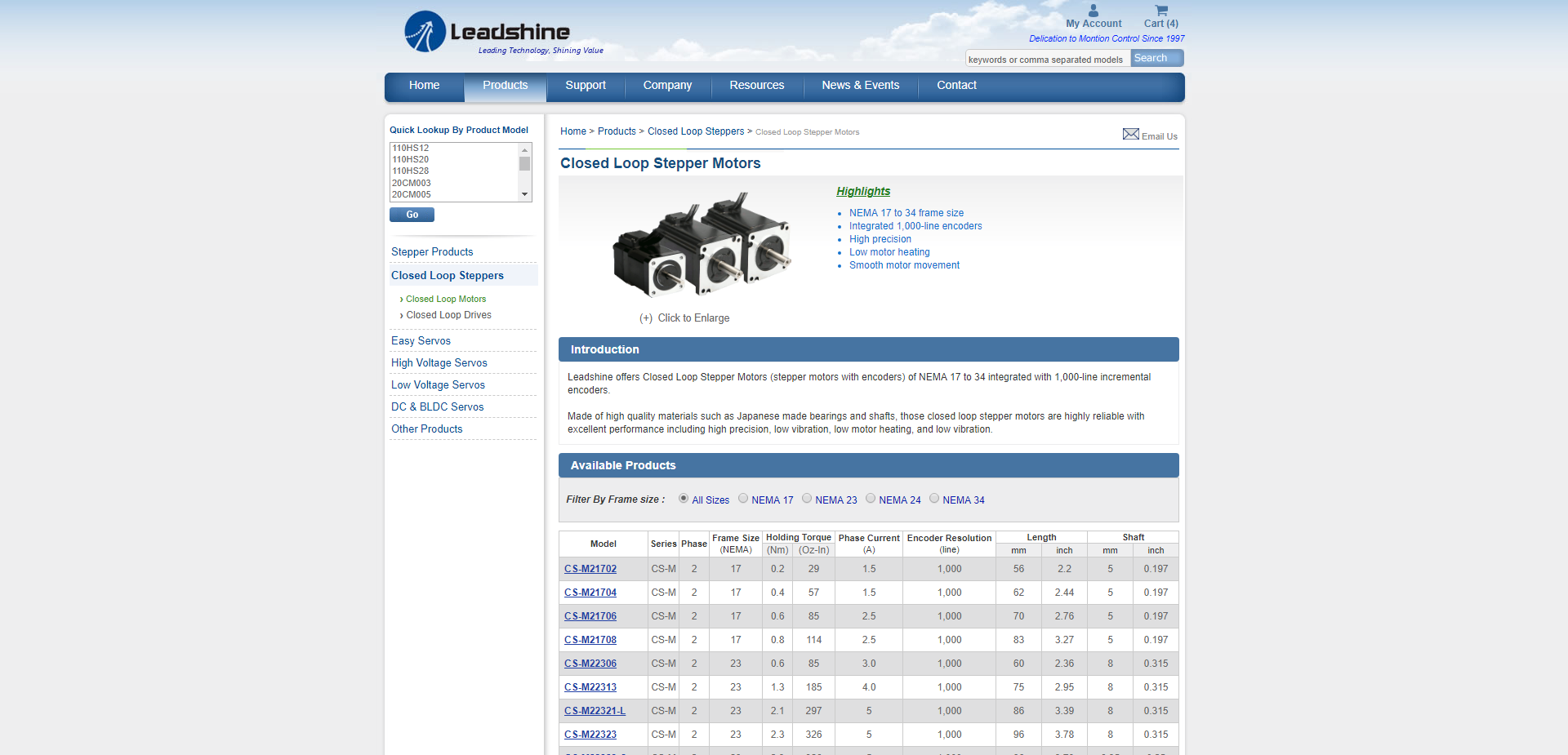Click the Encoder Resolution column header
The image size is (1568, 755).
(x=949, y=544)
